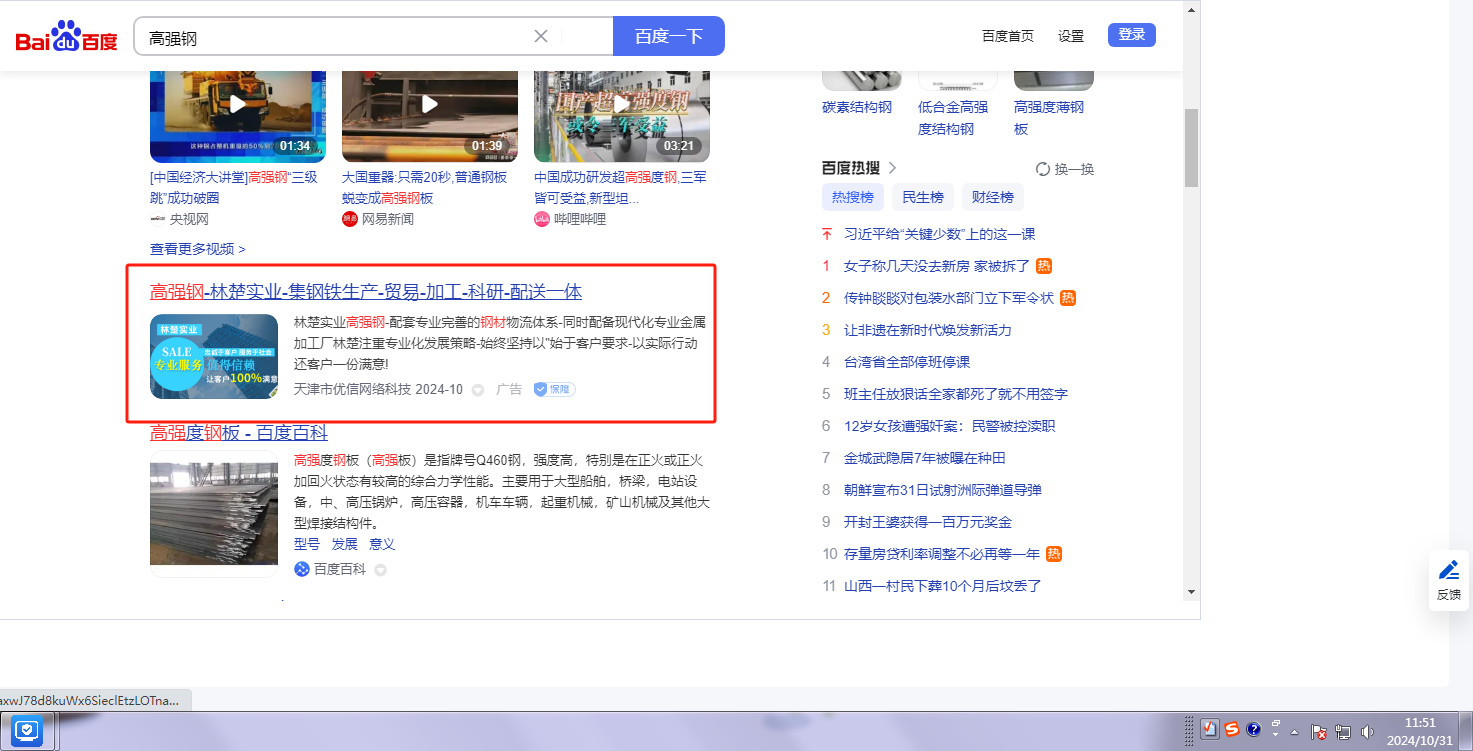Clear the search box with the X icon
This screenshot has width=1473, height=751.
[541, 36]
